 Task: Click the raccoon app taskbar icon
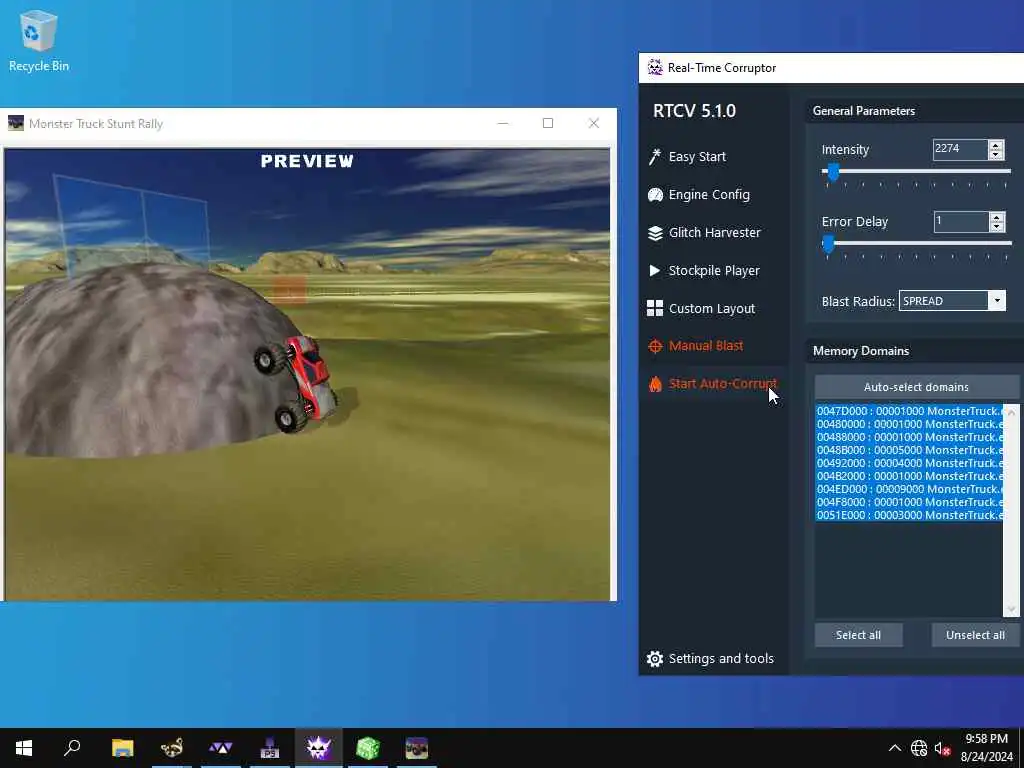tap(172, 748)
